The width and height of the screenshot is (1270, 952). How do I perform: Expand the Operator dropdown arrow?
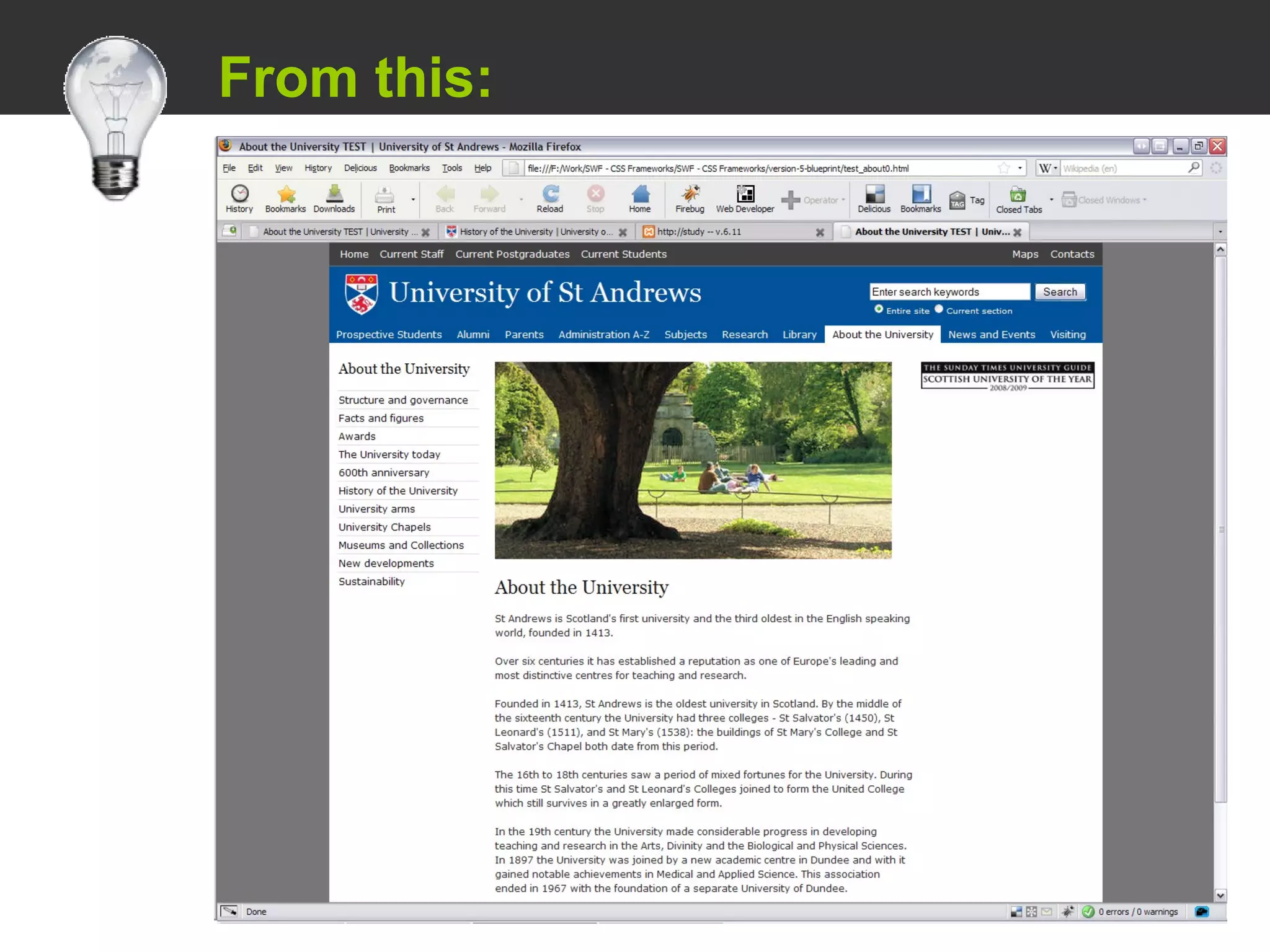pos(843,200)
